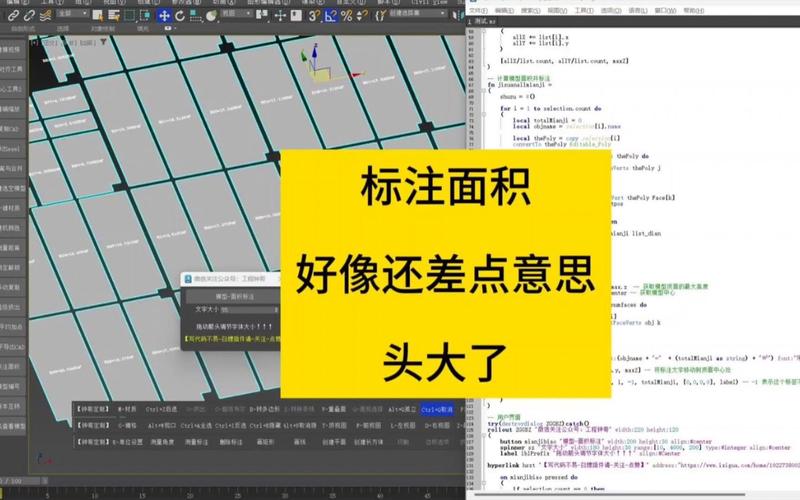
Task: Open the 编辑(E) menu in script editor
Action: [x=504, y=10]
